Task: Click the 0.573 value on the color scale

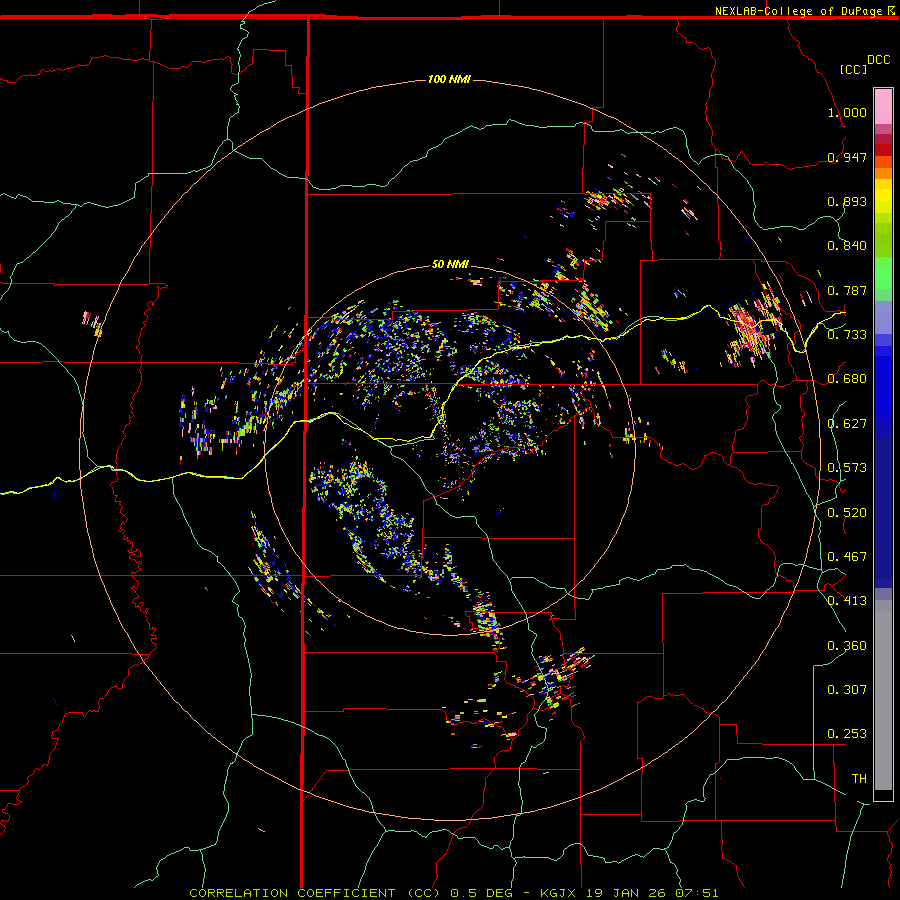Action: [847, 468]
